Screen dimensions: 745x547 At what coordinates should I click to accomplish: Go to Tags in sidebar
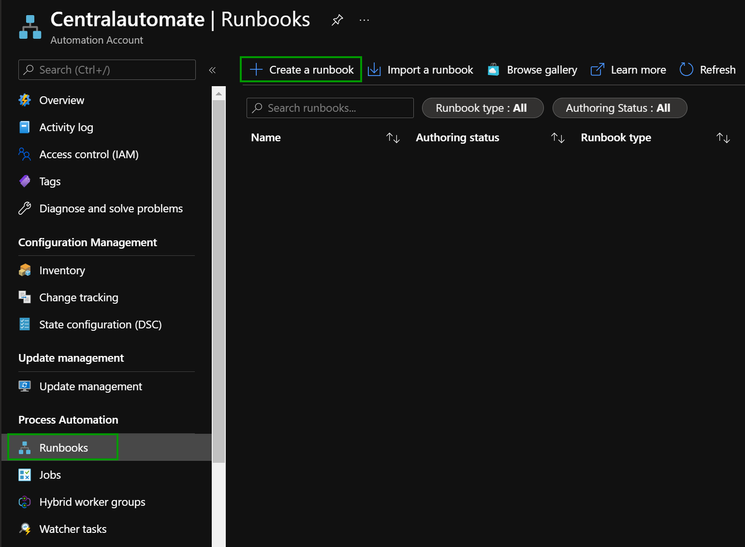[x=50, y=182]
